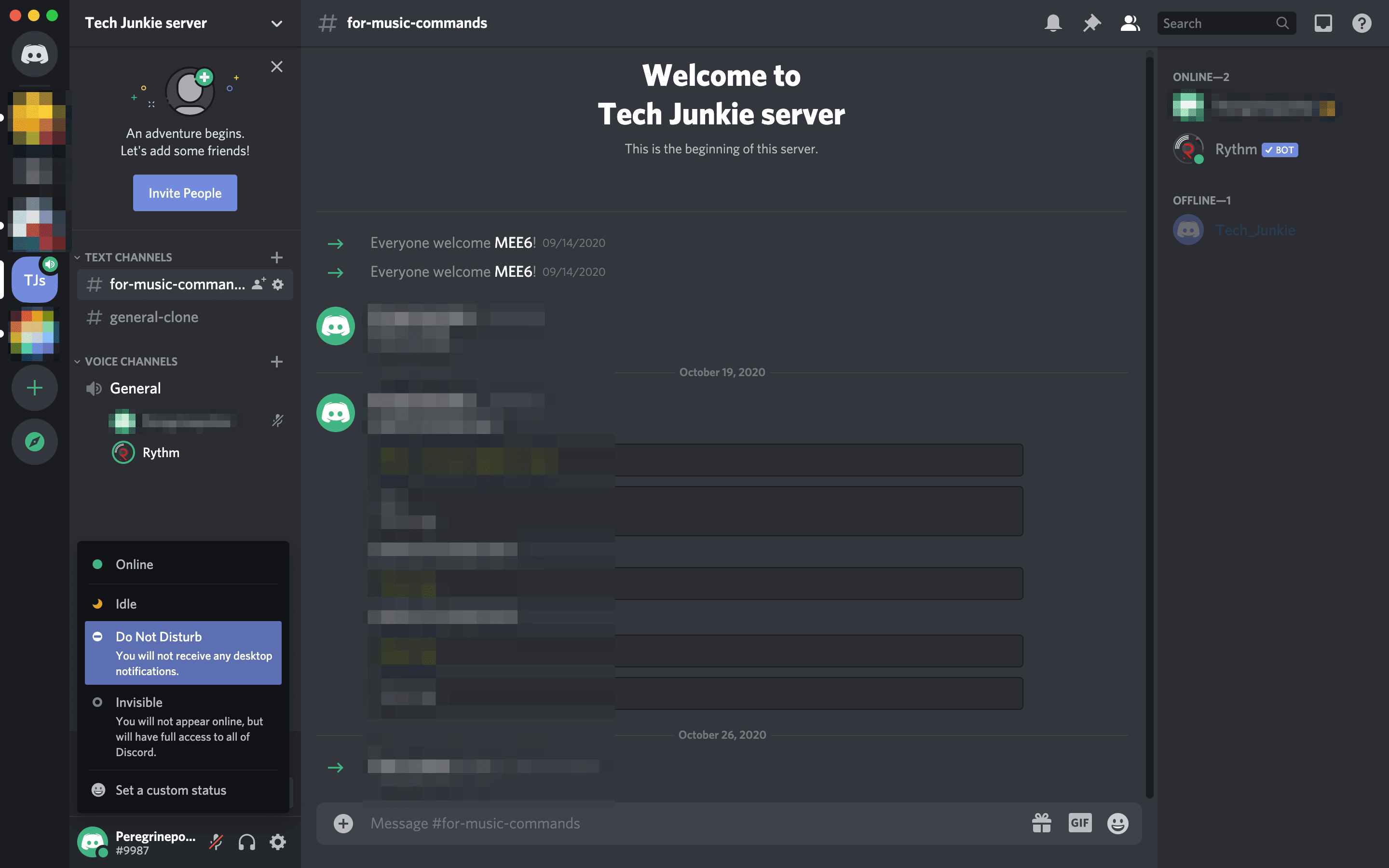
Task: Click the emoji icon in message bar
Action: coord(1117,822)
